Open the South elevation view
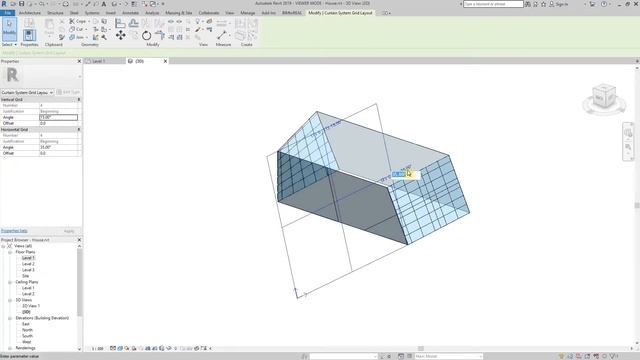The height and width of the screenshot is (360, 640). click(27, 336)
